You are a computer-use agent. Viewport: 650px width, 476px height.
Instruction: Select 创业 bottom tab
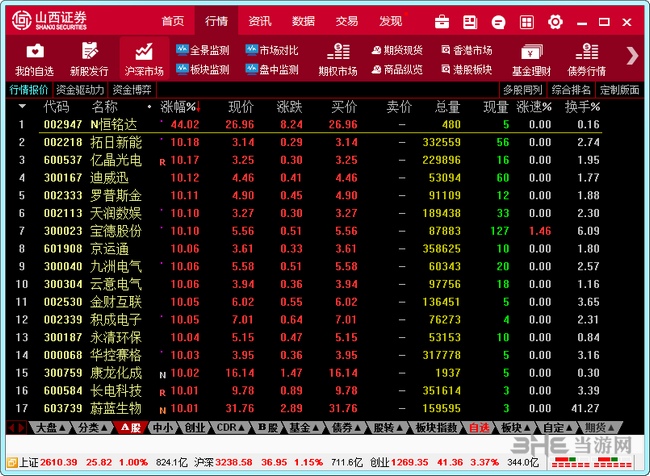pos(195,427)
